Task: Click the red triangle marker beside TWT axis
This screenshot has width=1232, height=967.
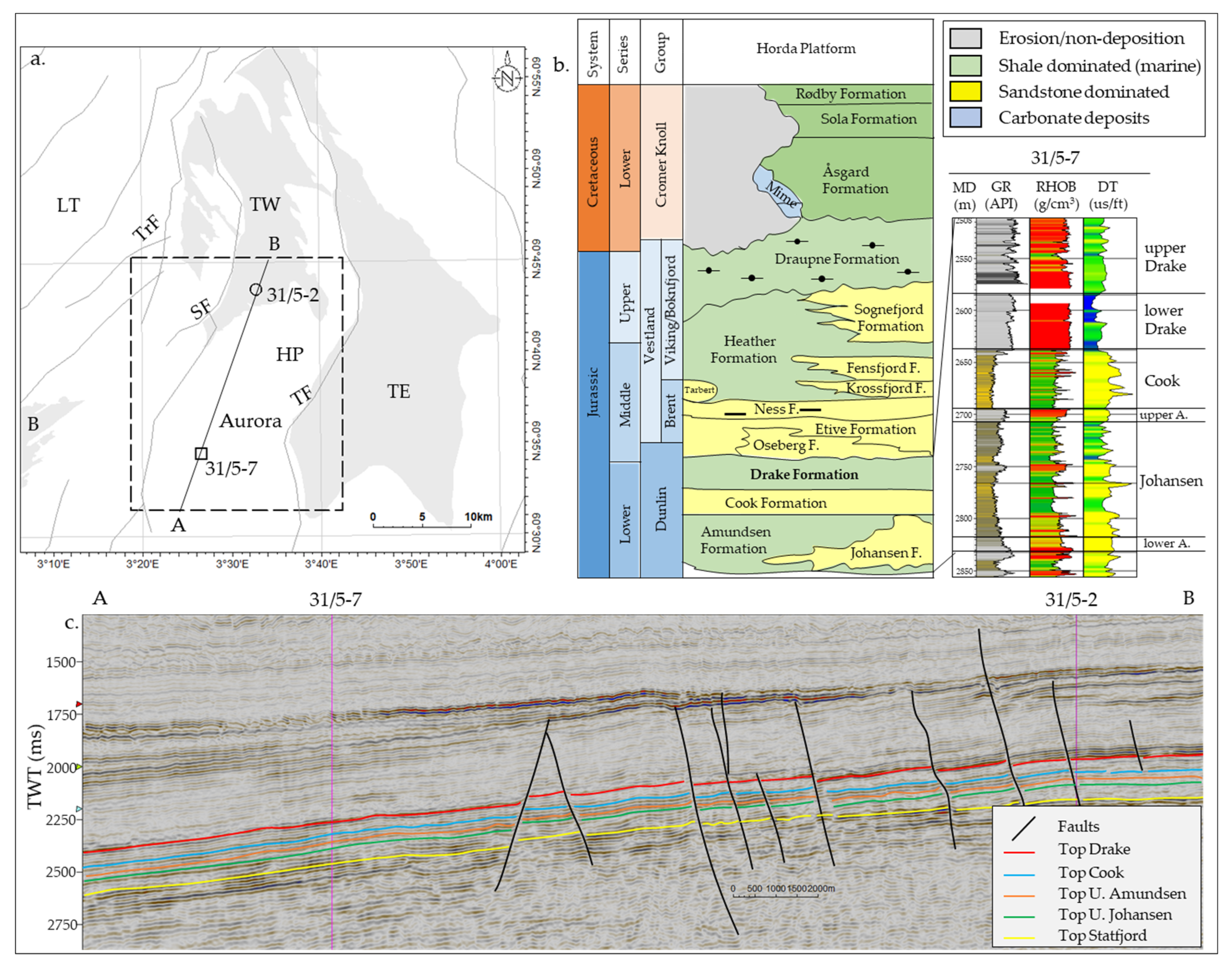Action: 79,704
